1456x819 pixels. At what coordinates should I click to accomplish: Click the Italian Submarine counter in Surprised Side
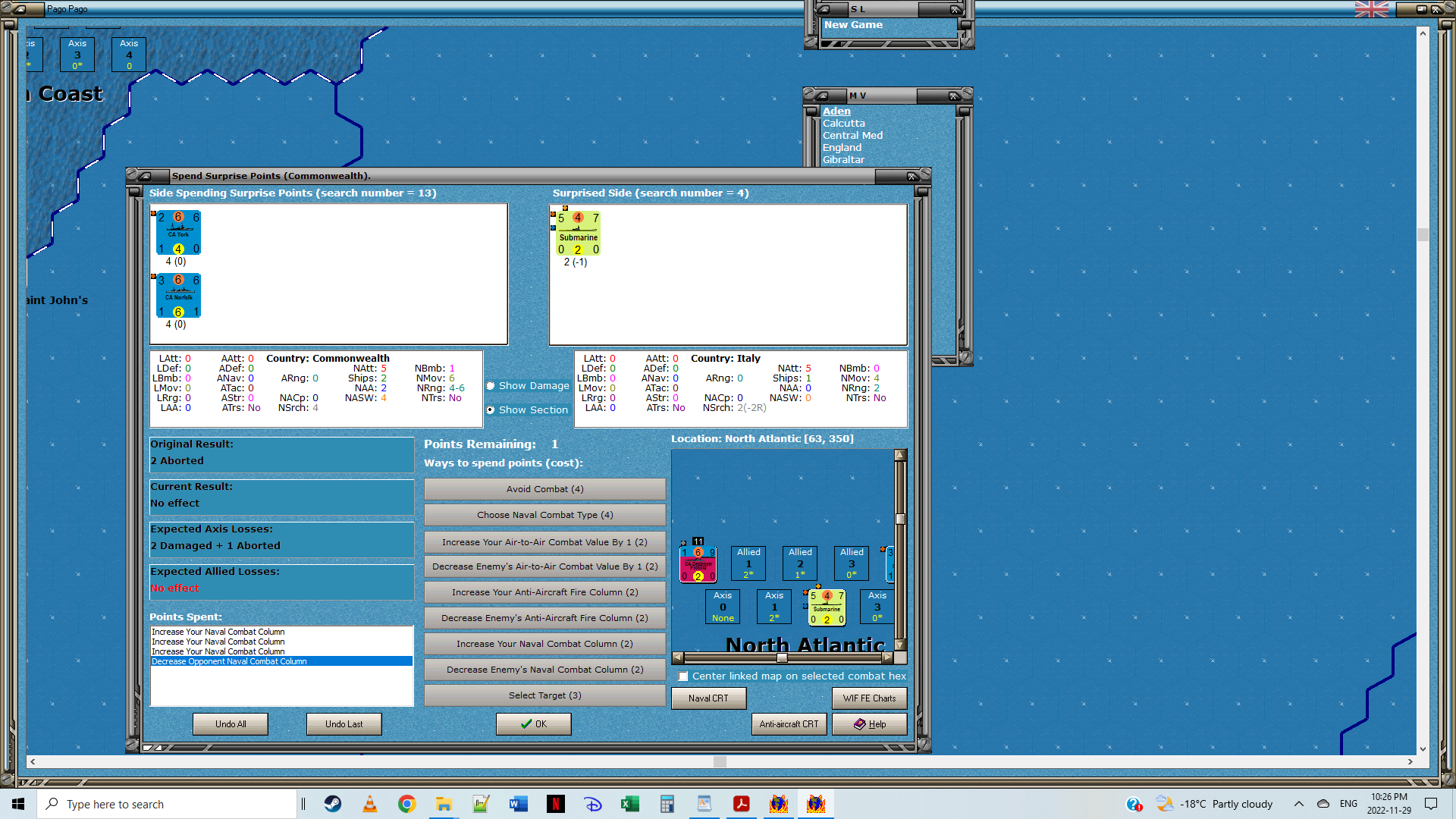coord(578,234)
